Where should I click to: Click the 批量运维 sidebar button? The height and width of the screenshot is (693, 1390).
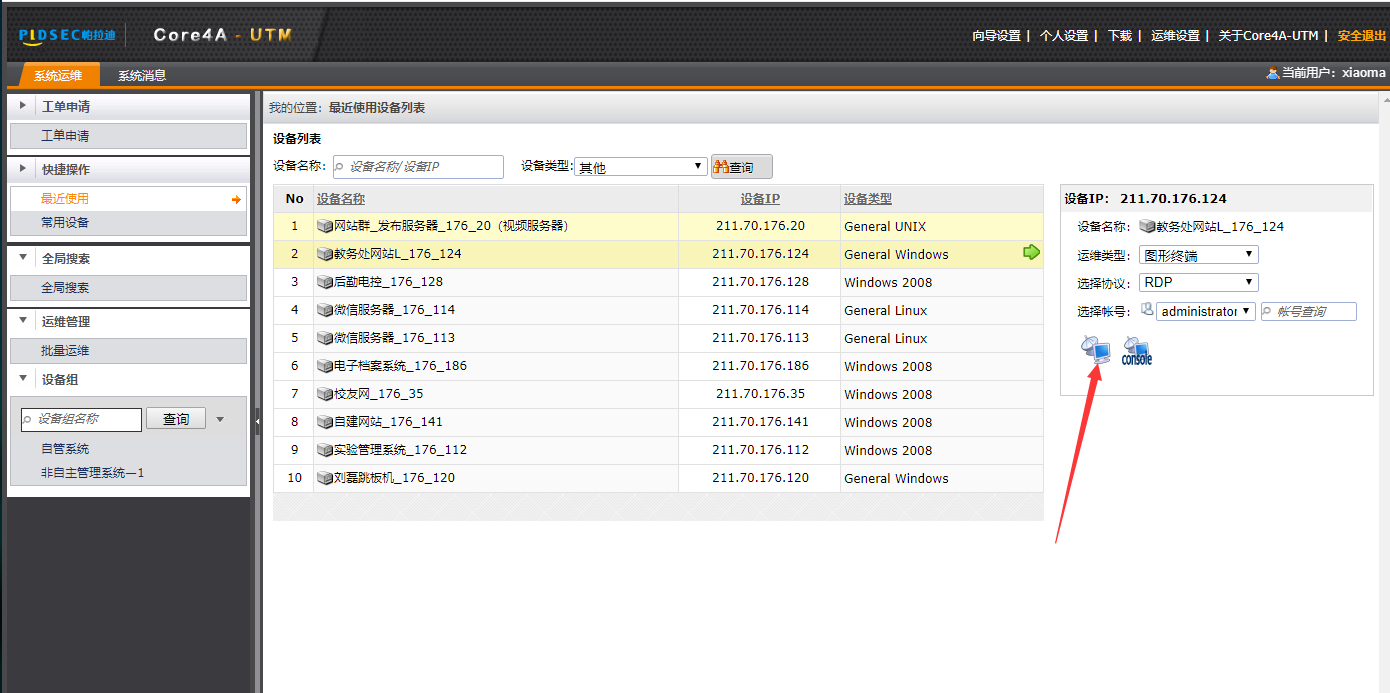128,350
